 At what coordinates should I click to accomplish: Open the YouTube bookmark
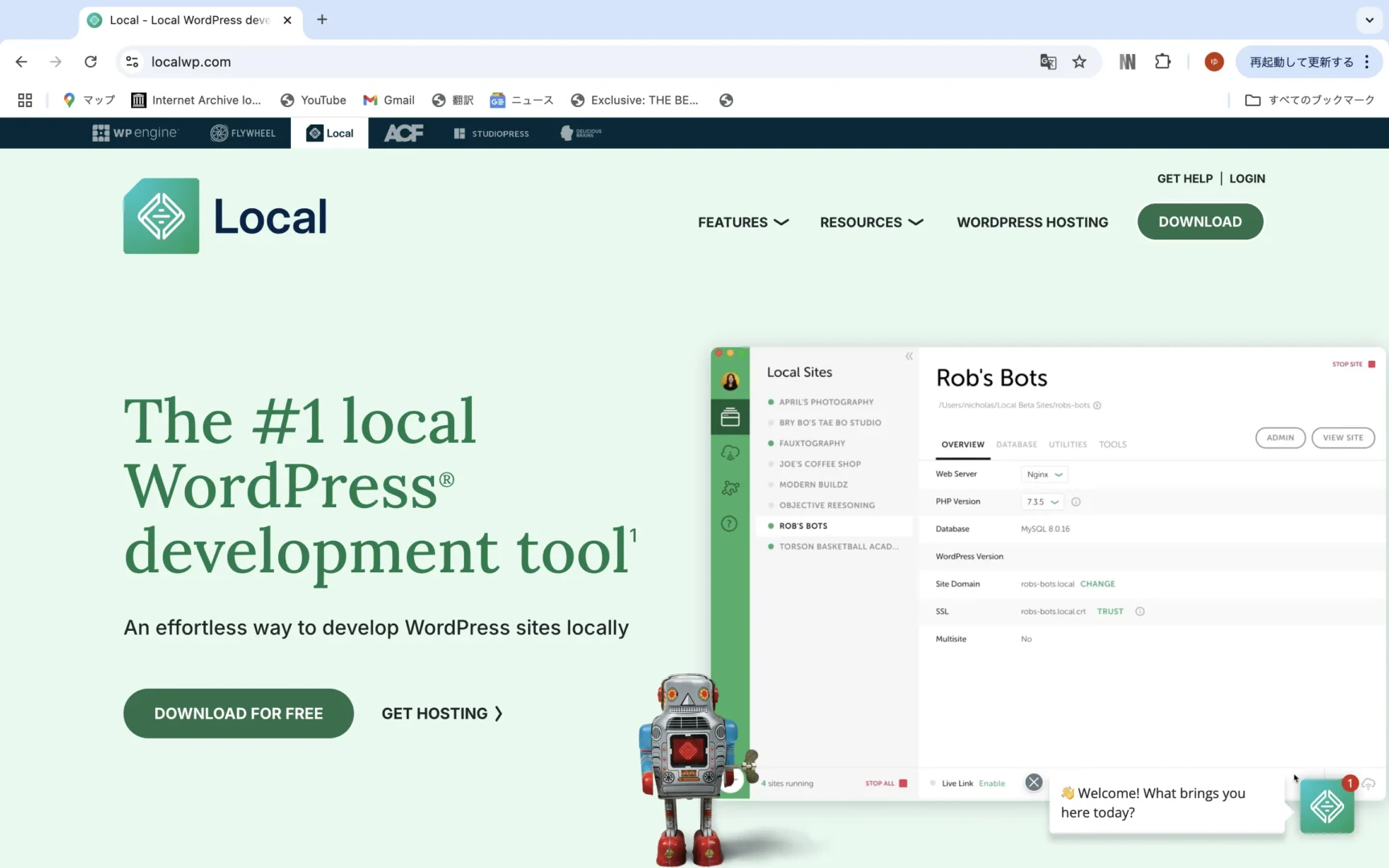click(313, 100)
